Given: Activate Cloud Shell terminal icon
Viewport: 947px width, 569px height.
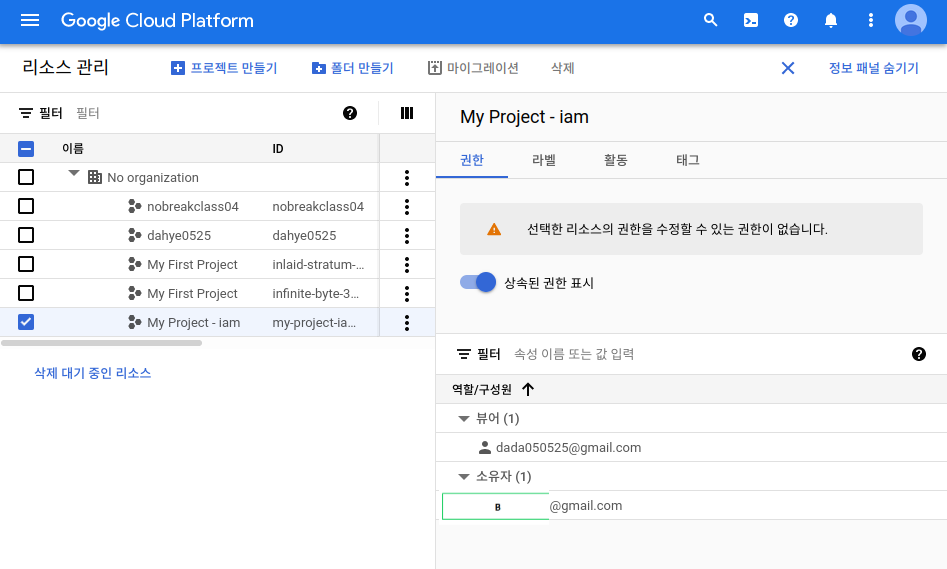Looking at the screenshot, I should pos(751,21).
